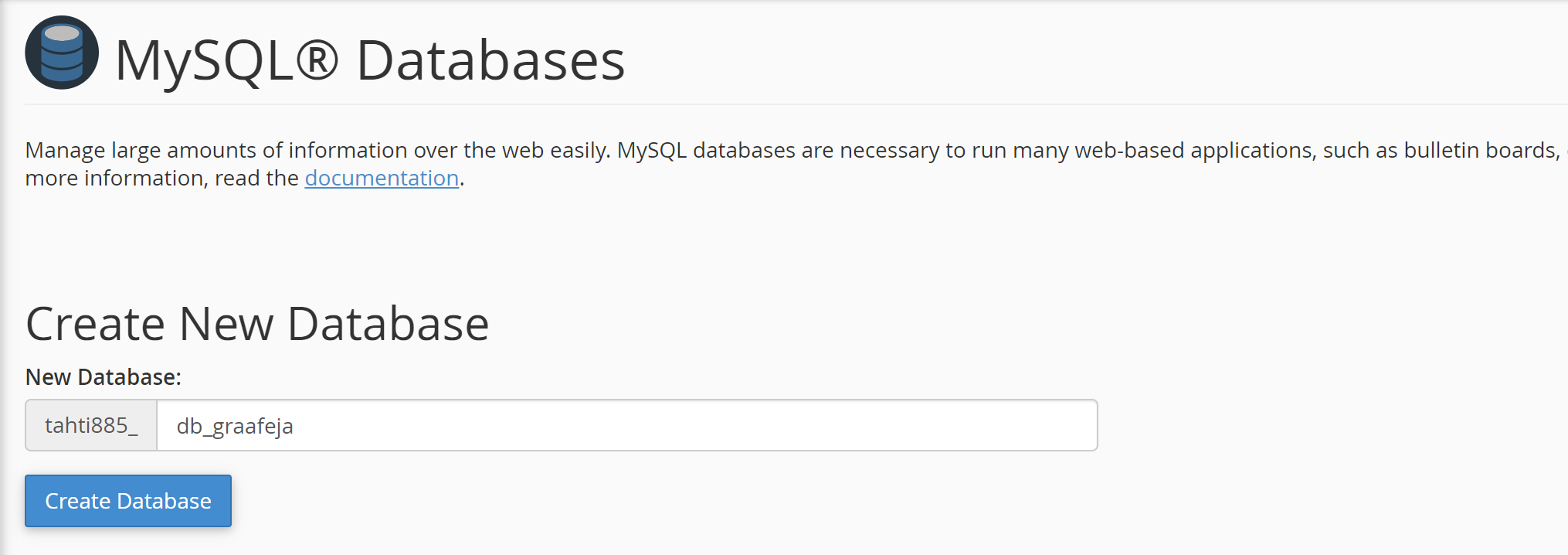Click the word "MySQL®" in the page heading
This screenshot has width=1568, height=555.
pyautogui.click(x=227, y=60)
